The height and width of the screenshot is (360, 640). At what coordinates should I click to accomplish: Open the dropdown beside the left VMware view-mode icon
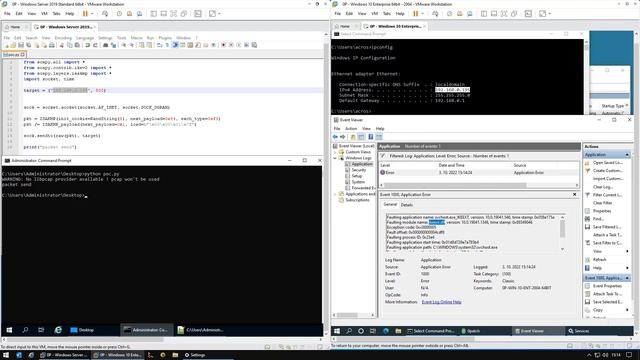[x=219, y=13]
